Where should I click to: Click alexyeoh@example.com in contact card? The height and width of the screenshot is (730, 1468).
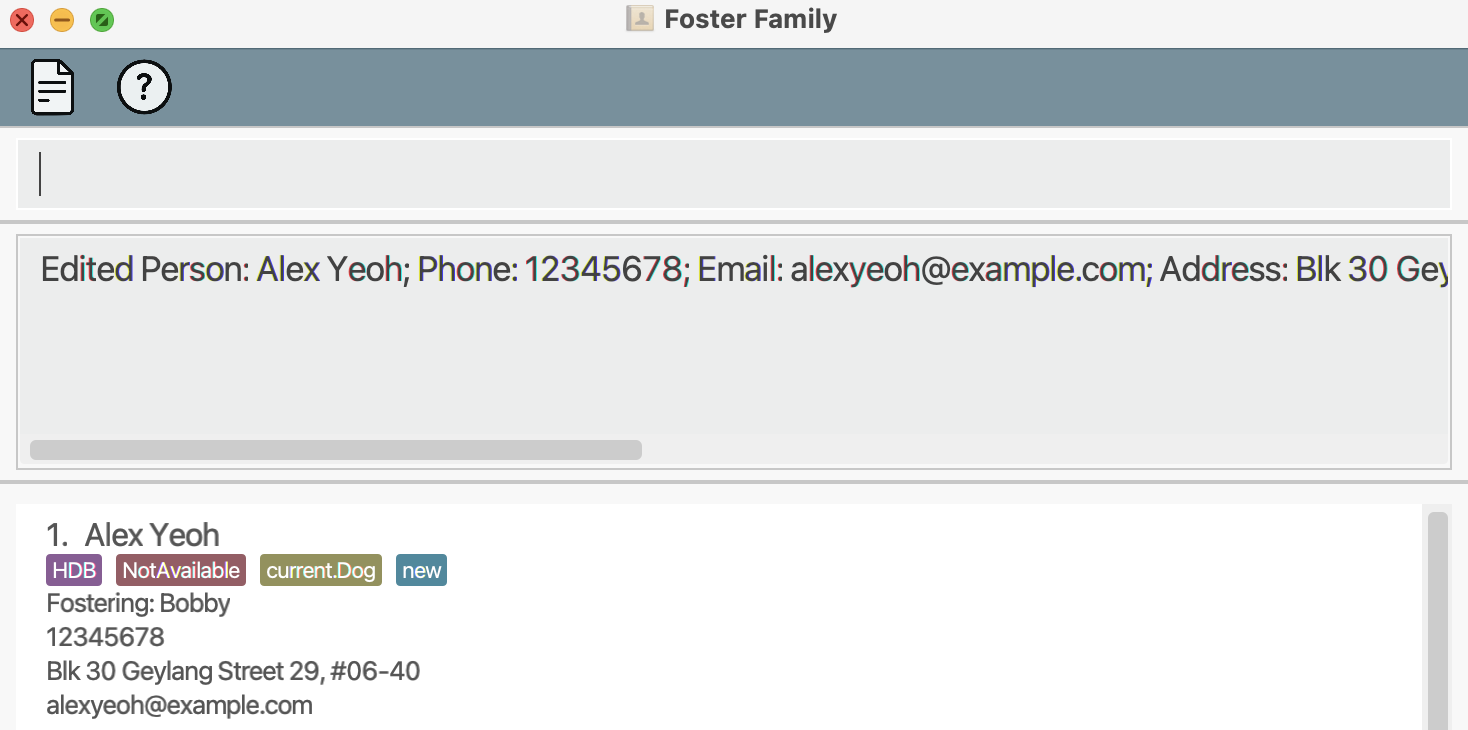coord(179,705)
